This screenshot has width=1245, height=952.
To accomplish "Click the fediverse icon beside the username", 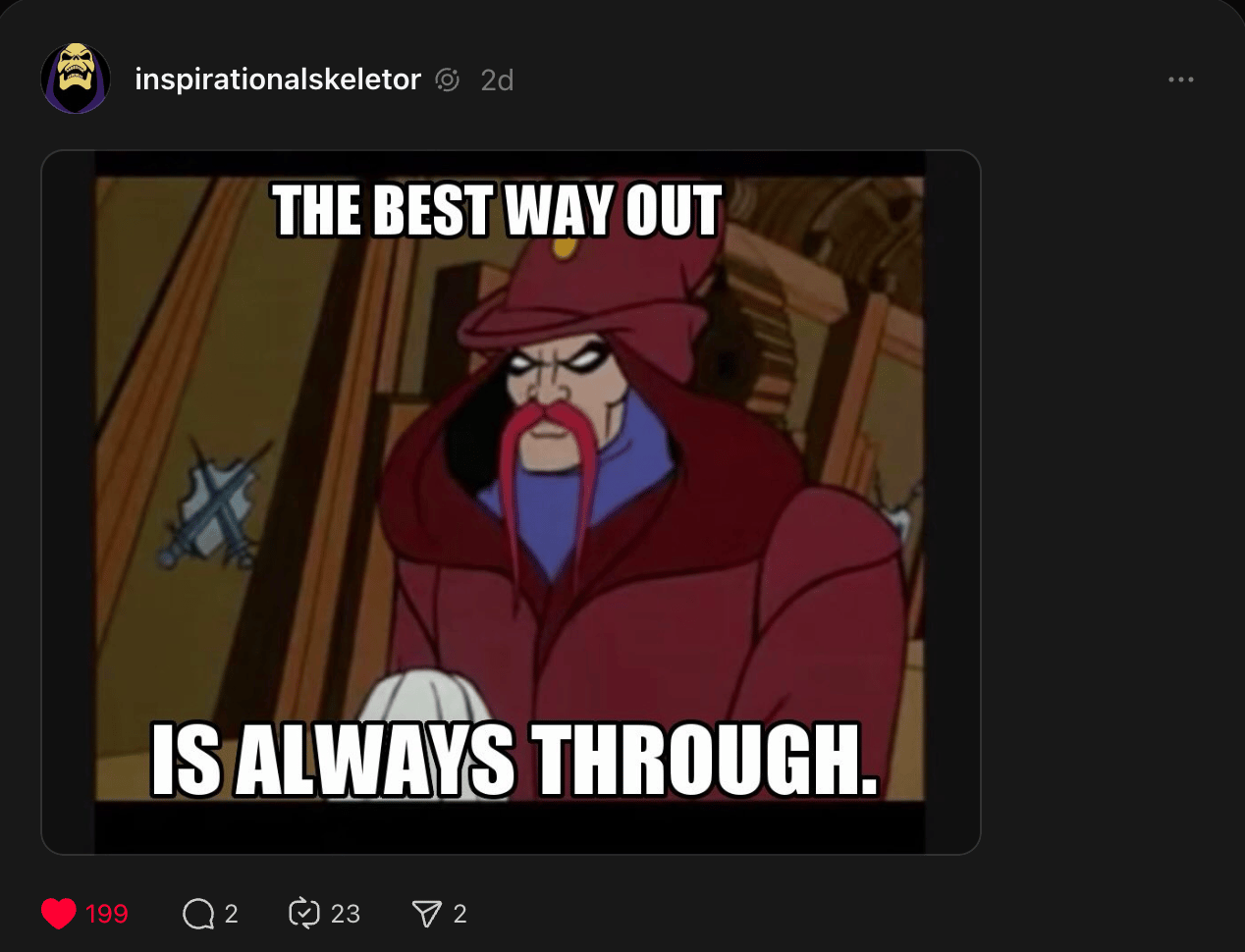I will [x=448, y=80].
